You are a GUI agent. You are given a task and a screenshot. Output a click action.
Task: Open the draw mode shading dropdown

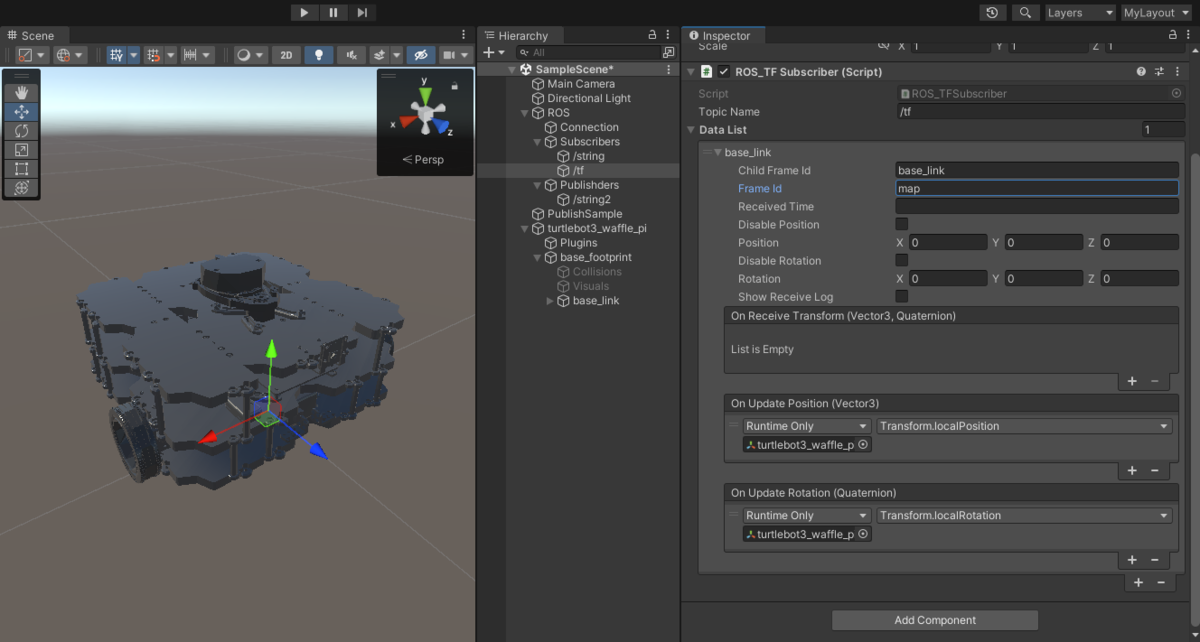(x=250, y=55)
